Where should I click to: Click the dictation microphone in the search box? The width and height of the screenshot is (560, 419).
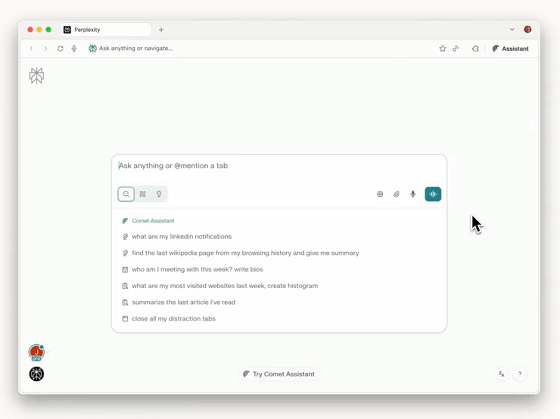click(413, 194)
